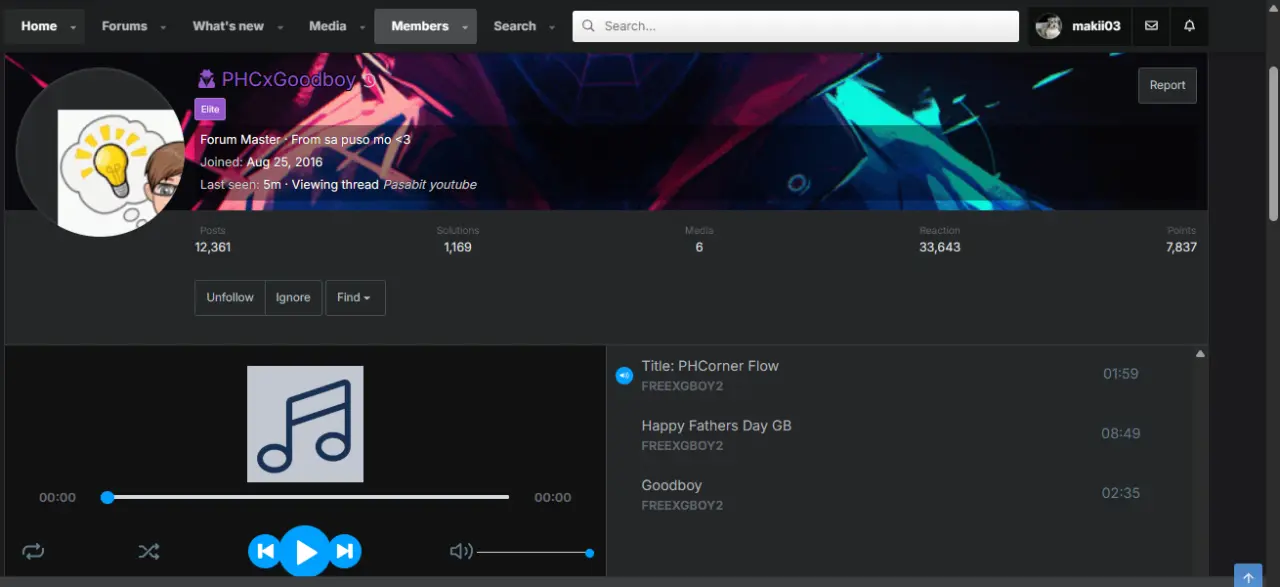
Task: Click the Elite user badge icon beside PHCxGoodboy
Action: coord(206,79)
